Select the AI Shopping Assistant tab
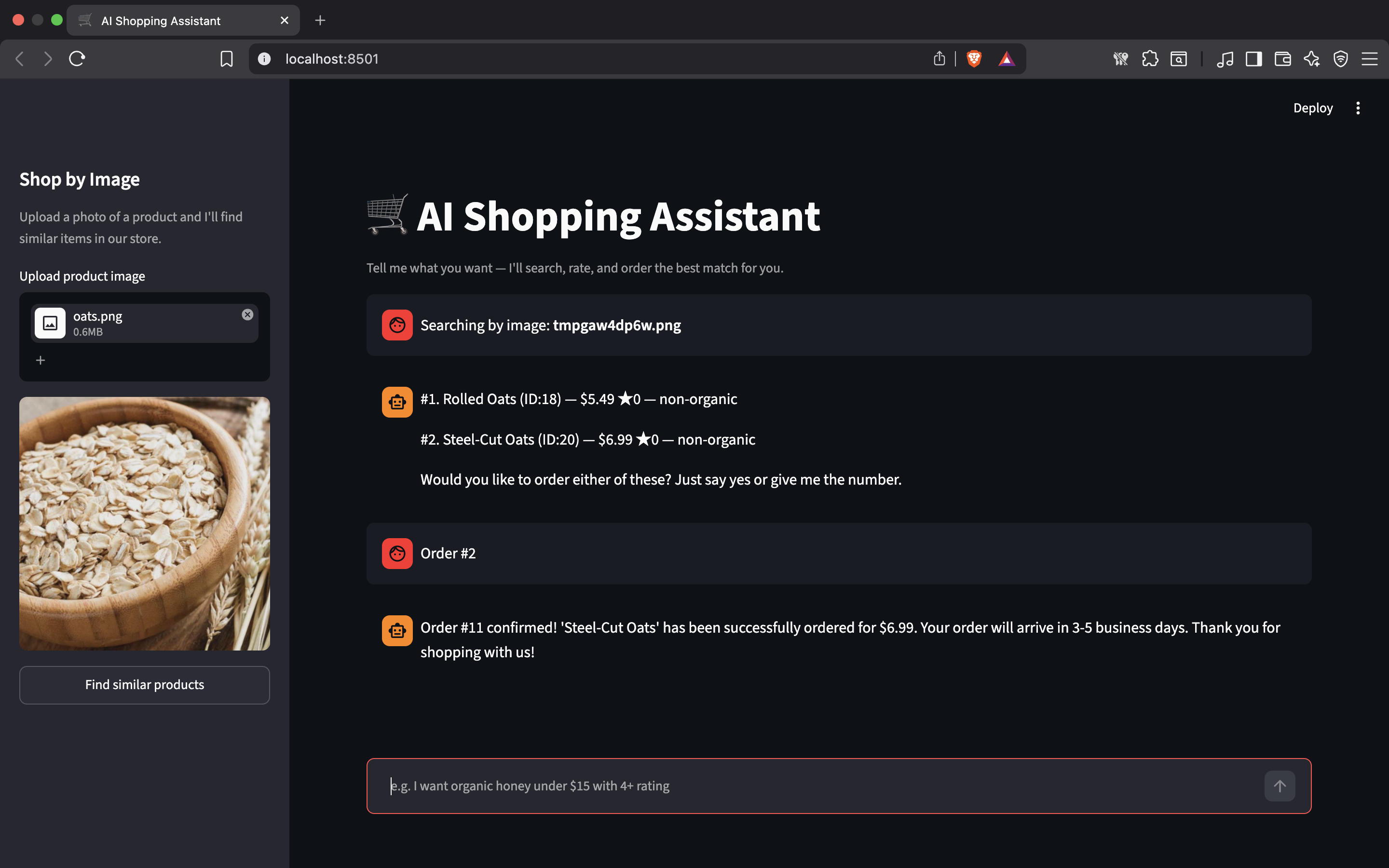 (x=183, y=21)
